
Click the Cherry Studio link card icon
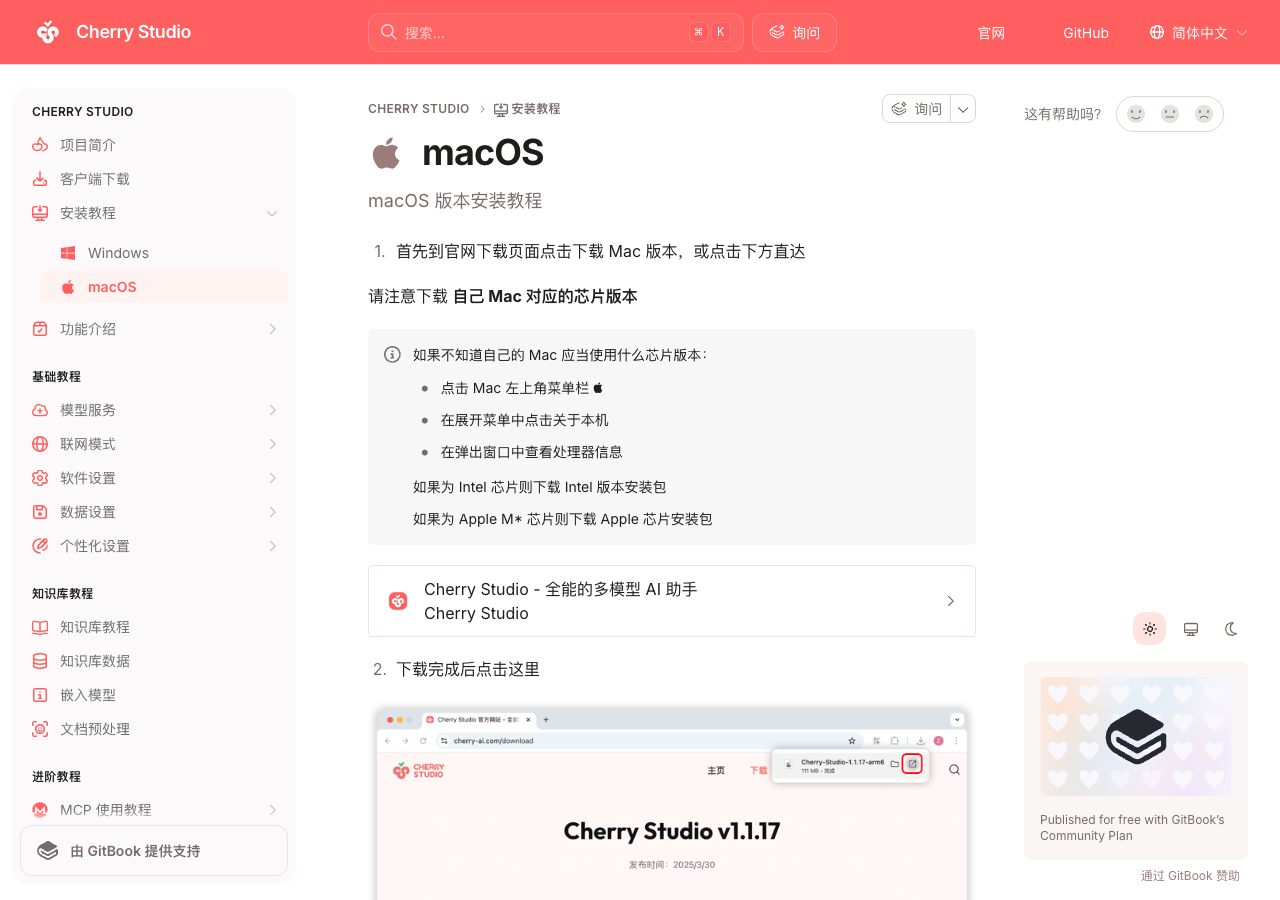pos(398,601)
